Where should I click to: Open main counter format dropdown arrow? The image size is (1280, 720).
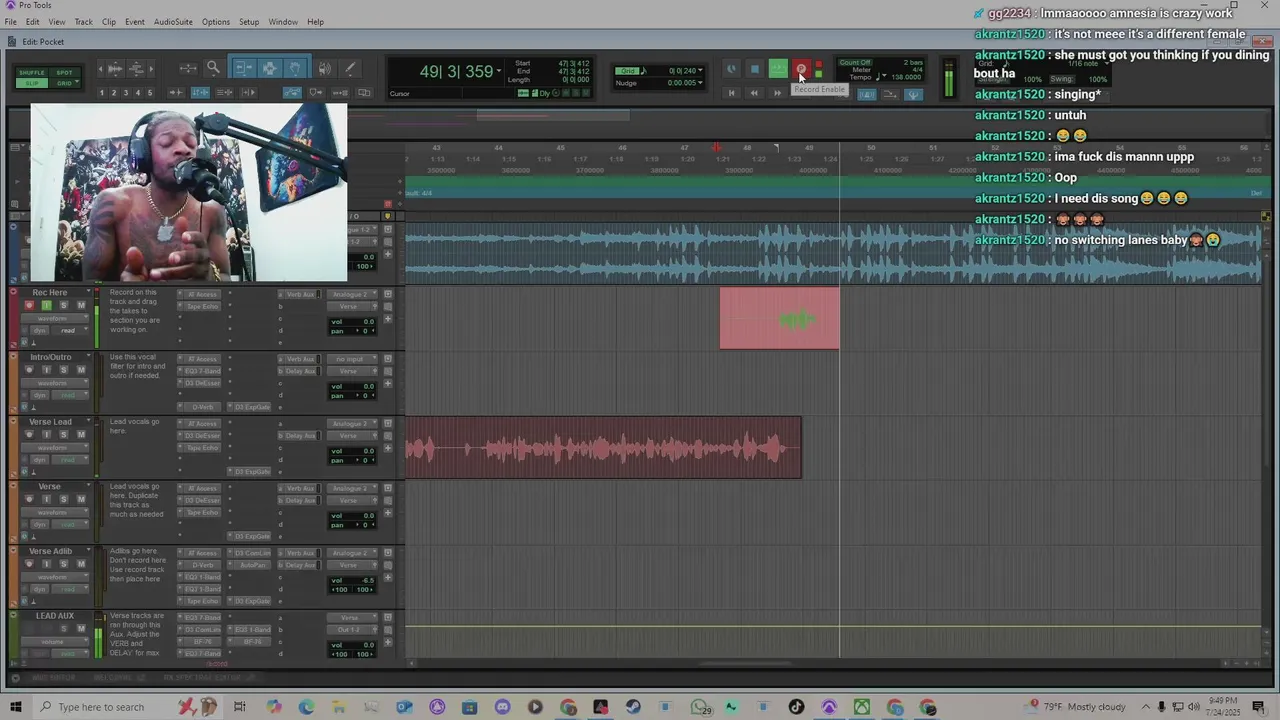pos(499,71)
